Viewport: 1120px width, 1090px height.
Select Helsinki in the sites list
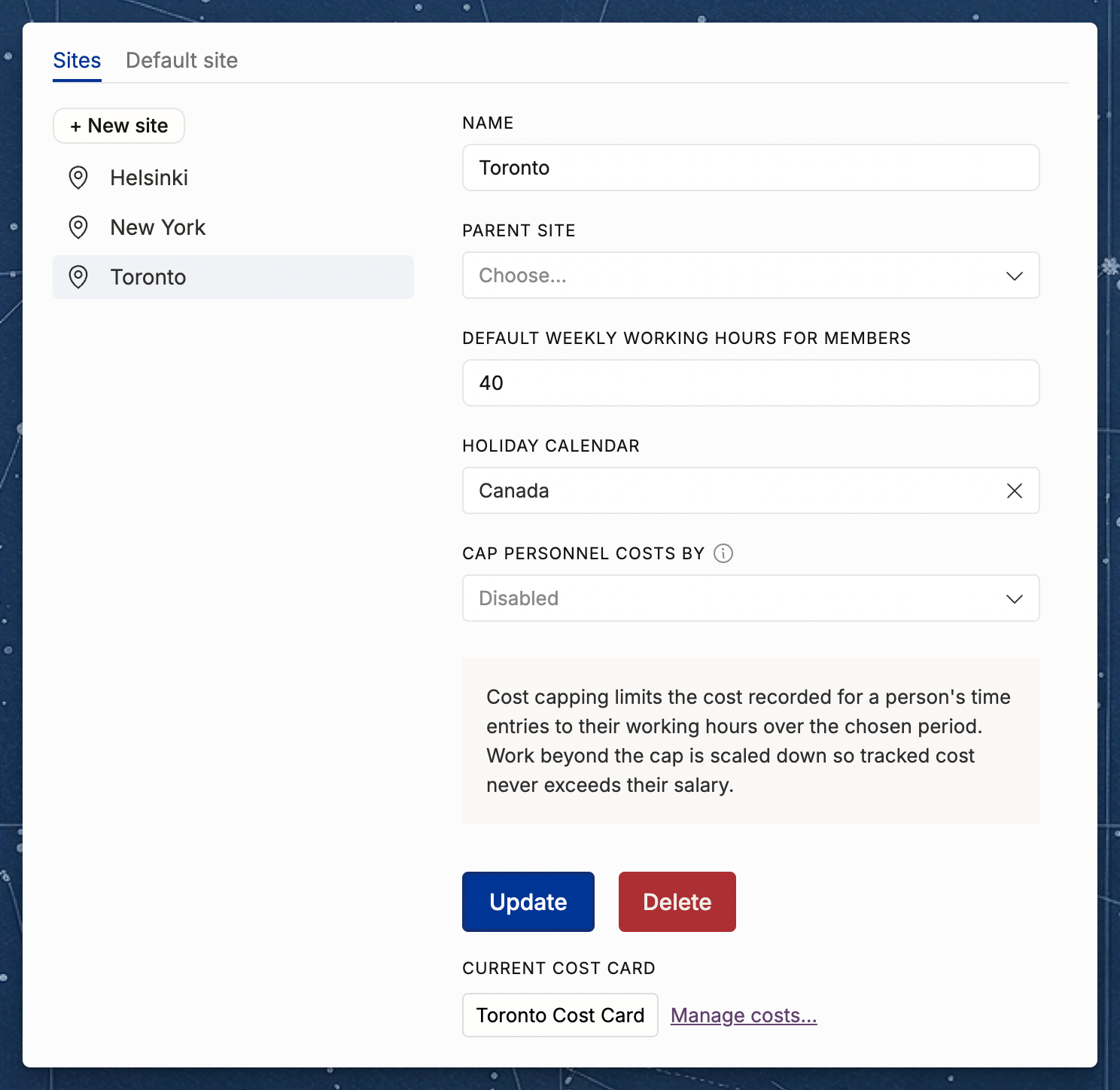click(x=233, y=178)
